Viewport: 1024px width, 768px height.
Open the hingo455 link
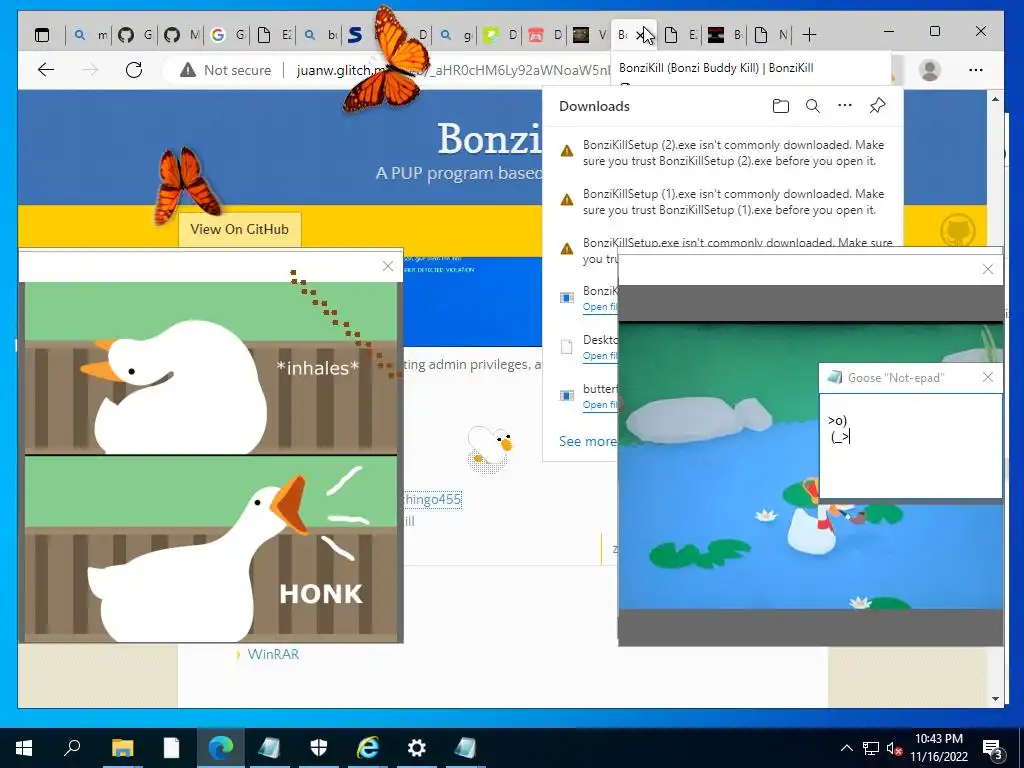[x=432, y=500]
